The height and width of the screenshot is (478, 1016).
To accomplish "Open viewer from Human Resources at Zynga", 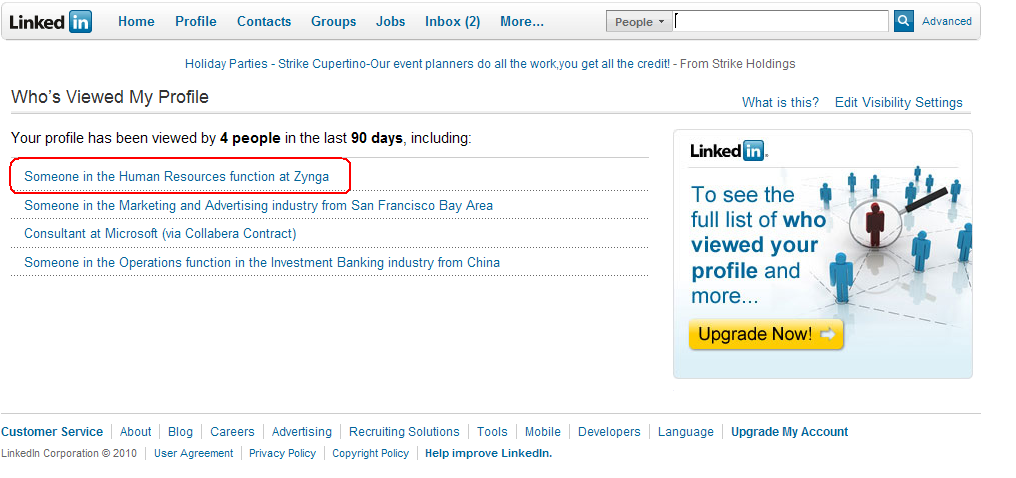I will (176, 176).
